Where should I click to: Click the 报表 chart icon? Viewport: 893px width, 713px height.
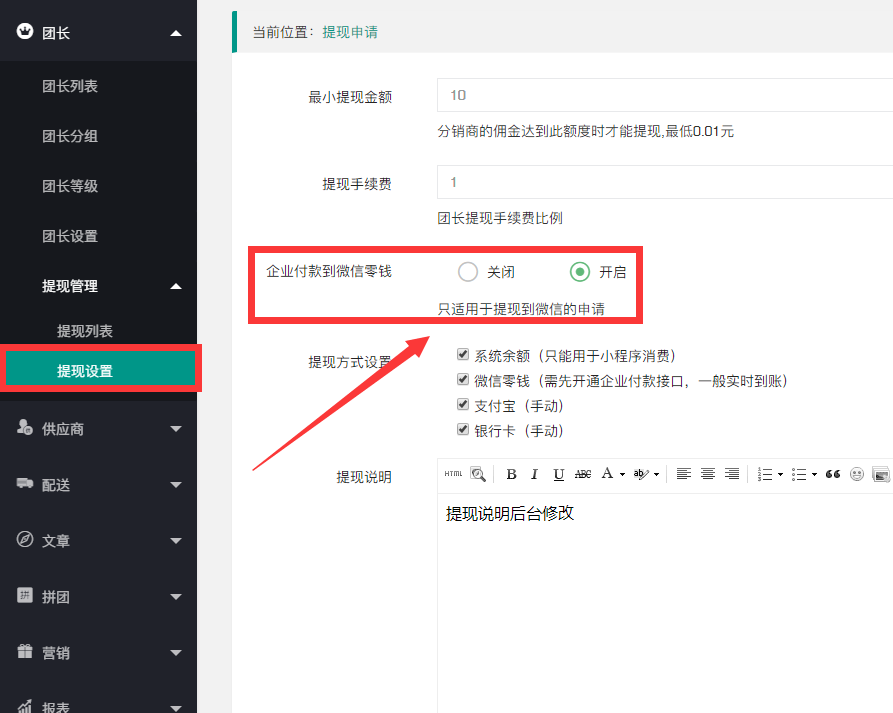tap(24, 707)
